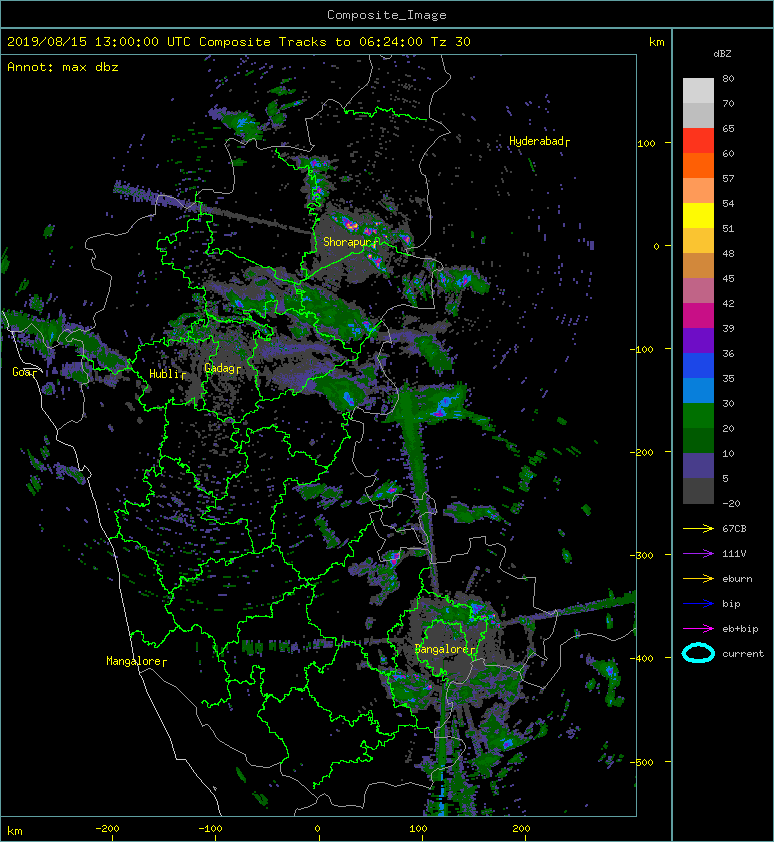This screenshot has height=842, width=774.
Task: Click the eburn legend arrow
Action: [x=698, y=579]
